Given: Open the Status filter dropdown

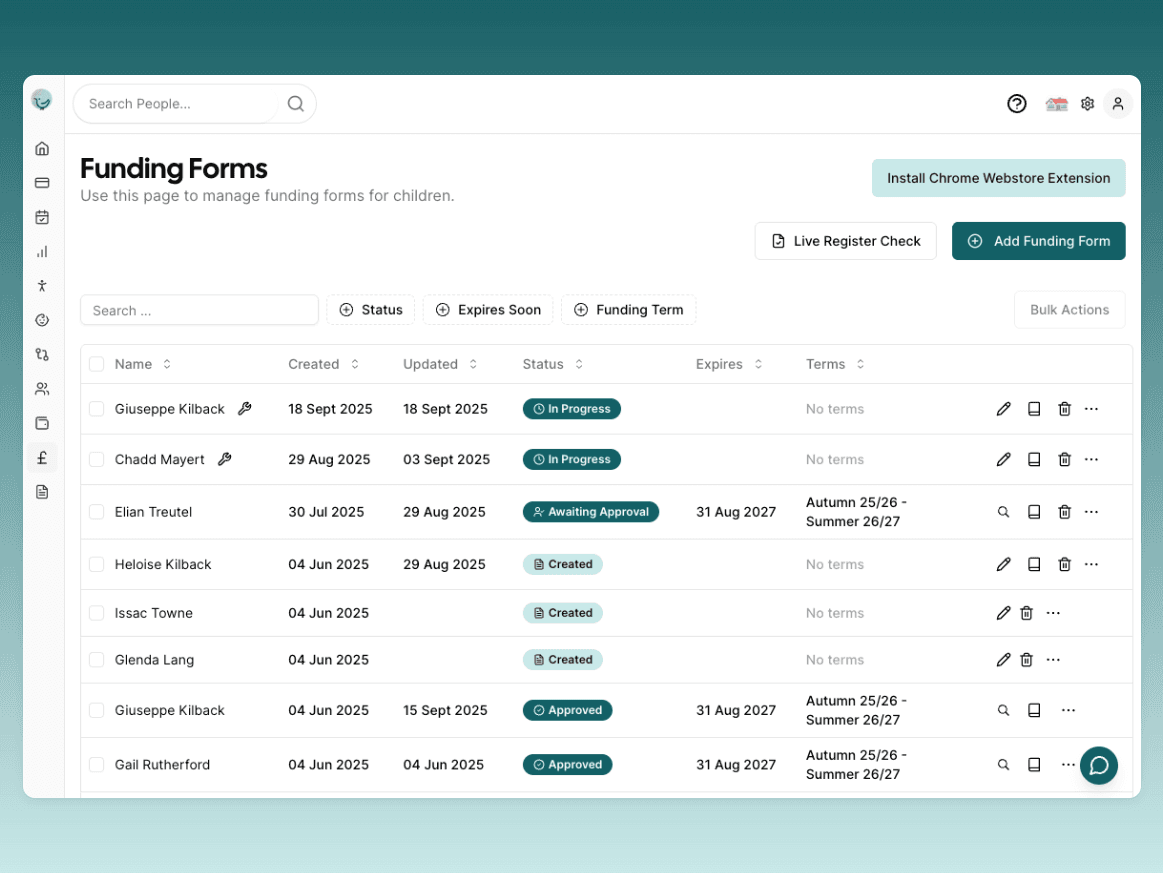Looking at the screenshot, I should coord(371,310).
